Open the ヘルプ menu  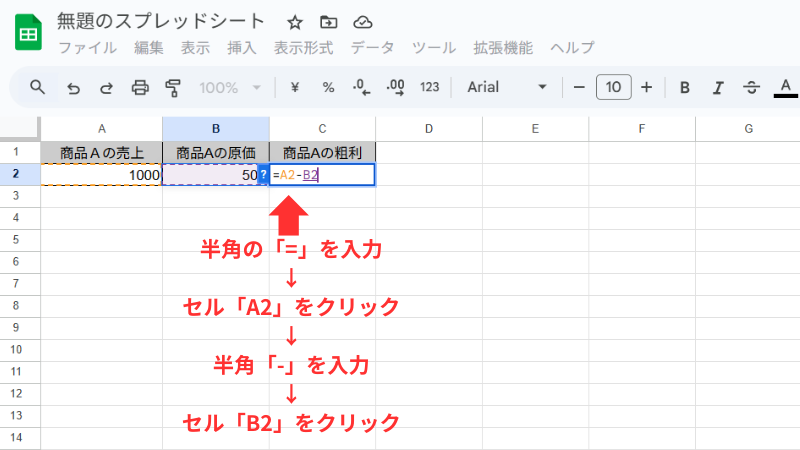(572, 48)
